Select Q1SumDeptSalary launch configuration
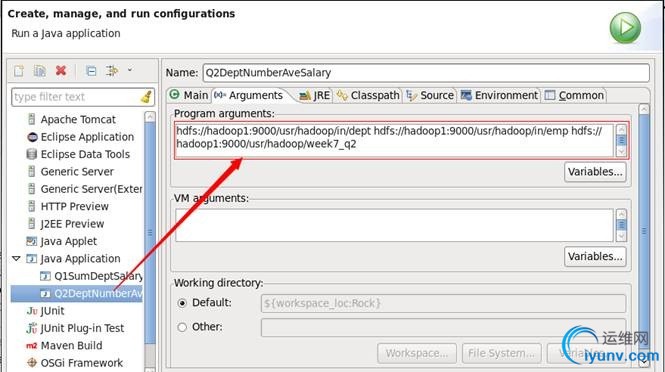665x372 pixels. click(x=91, y=276)
